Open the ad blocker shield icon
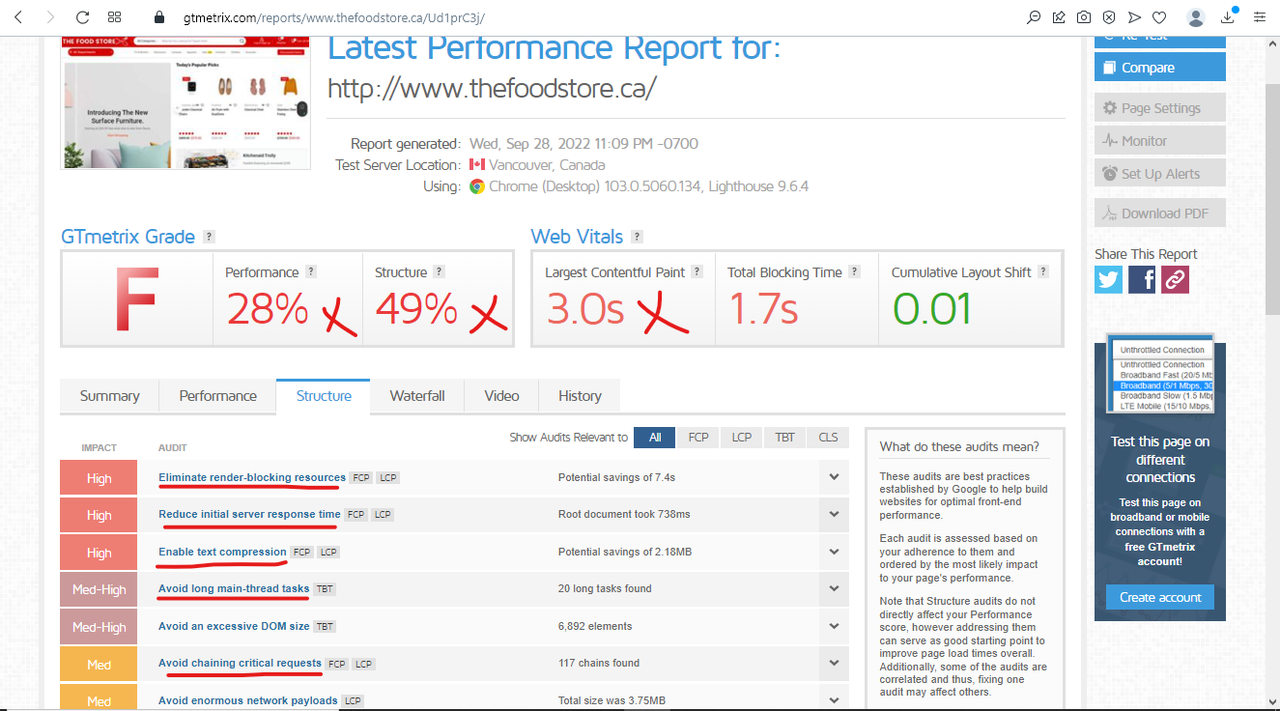1280x711 pixels. (1109, 17)
